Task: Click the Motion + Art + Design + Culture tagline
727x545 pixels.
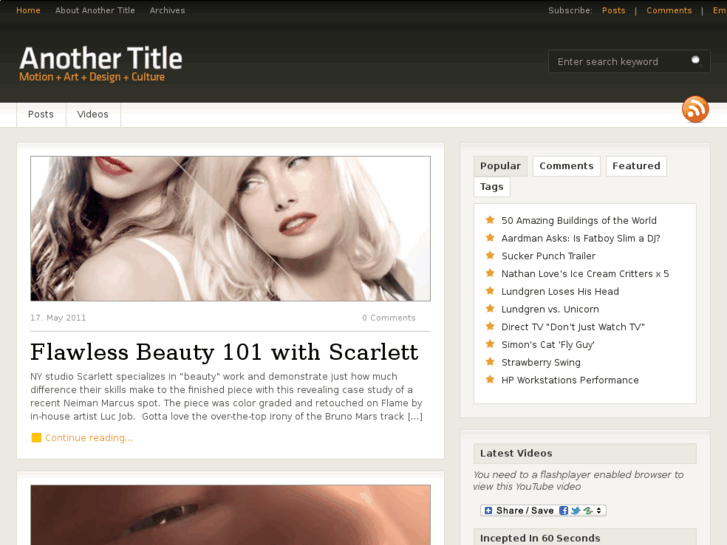Action: [x=92, y=77]
